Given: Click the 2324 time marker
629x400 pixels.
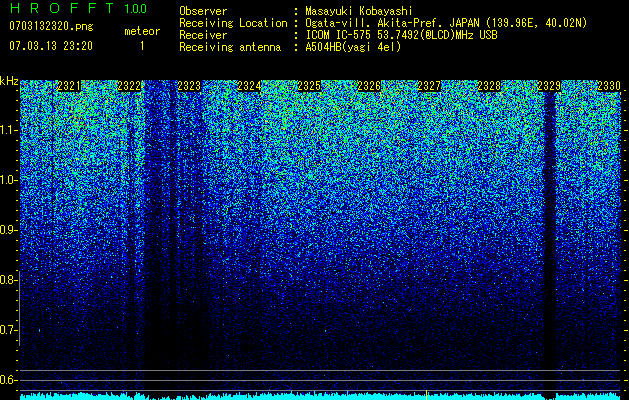Looking at the screenshot, I should tap(249, 86).
